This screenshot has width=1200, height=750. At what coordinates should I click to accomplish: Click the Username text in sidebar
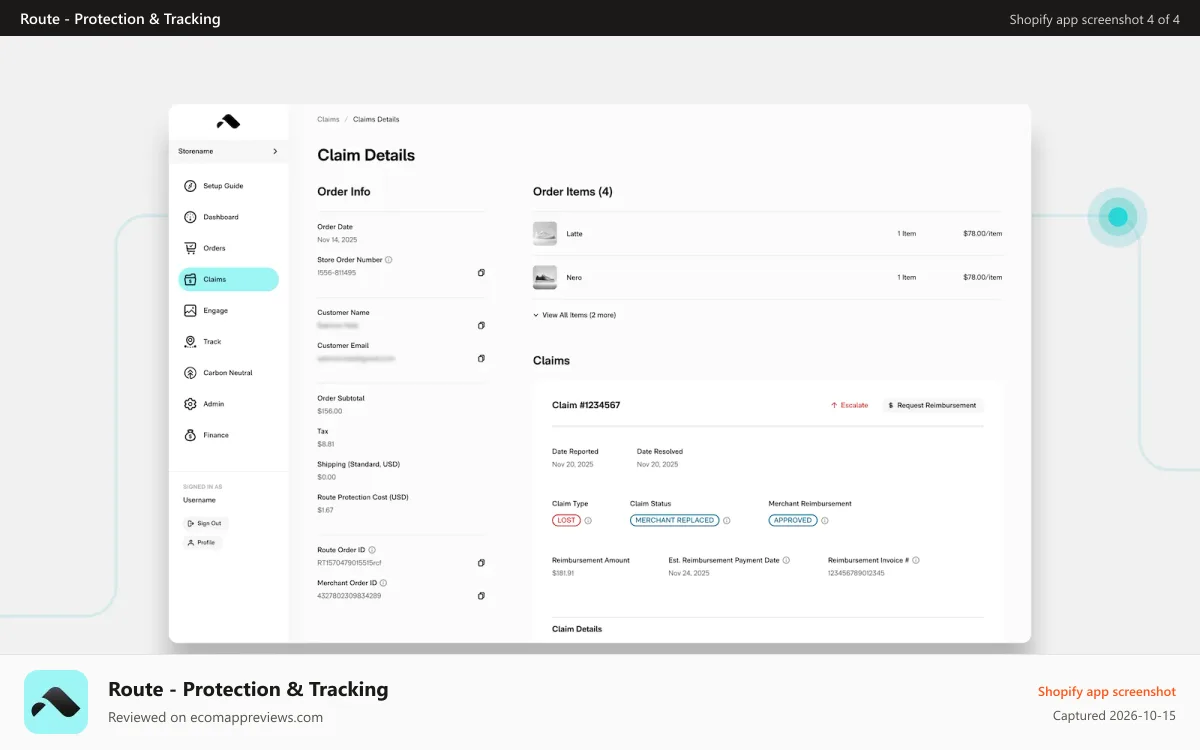[199, 500]
